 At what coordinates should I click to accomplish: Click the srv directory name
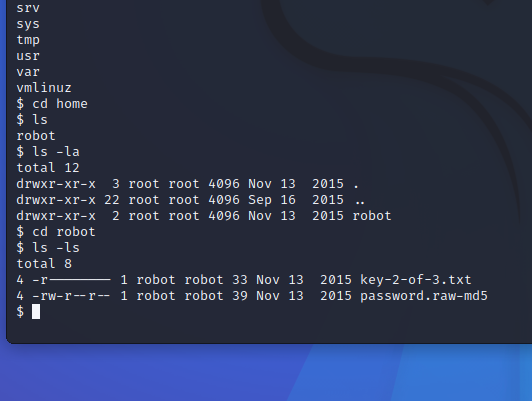28,8
